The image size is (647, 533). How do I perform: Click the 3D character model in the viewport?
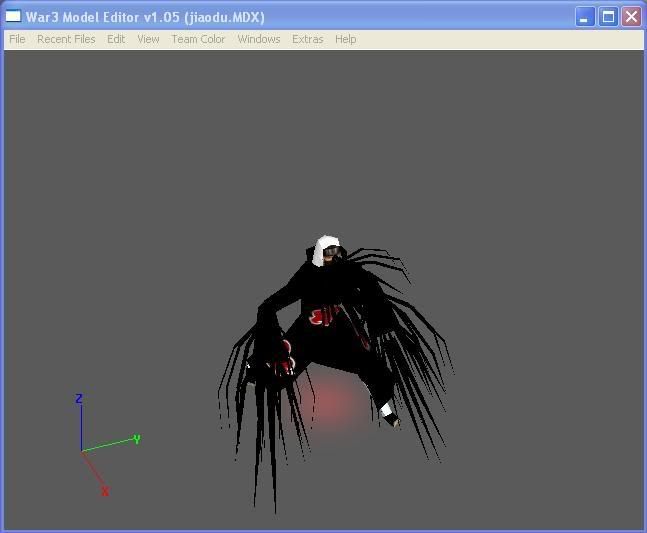point(334,338)
